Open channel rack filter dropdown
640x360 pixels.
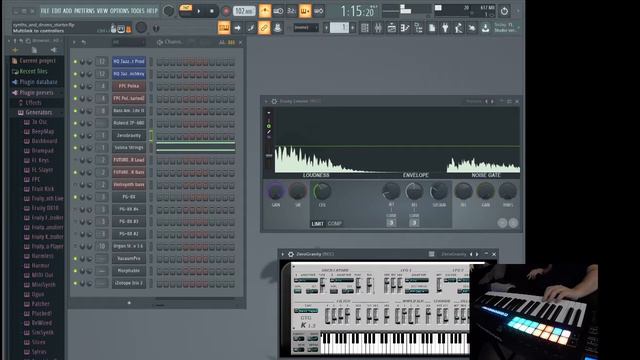pos(129,42)
